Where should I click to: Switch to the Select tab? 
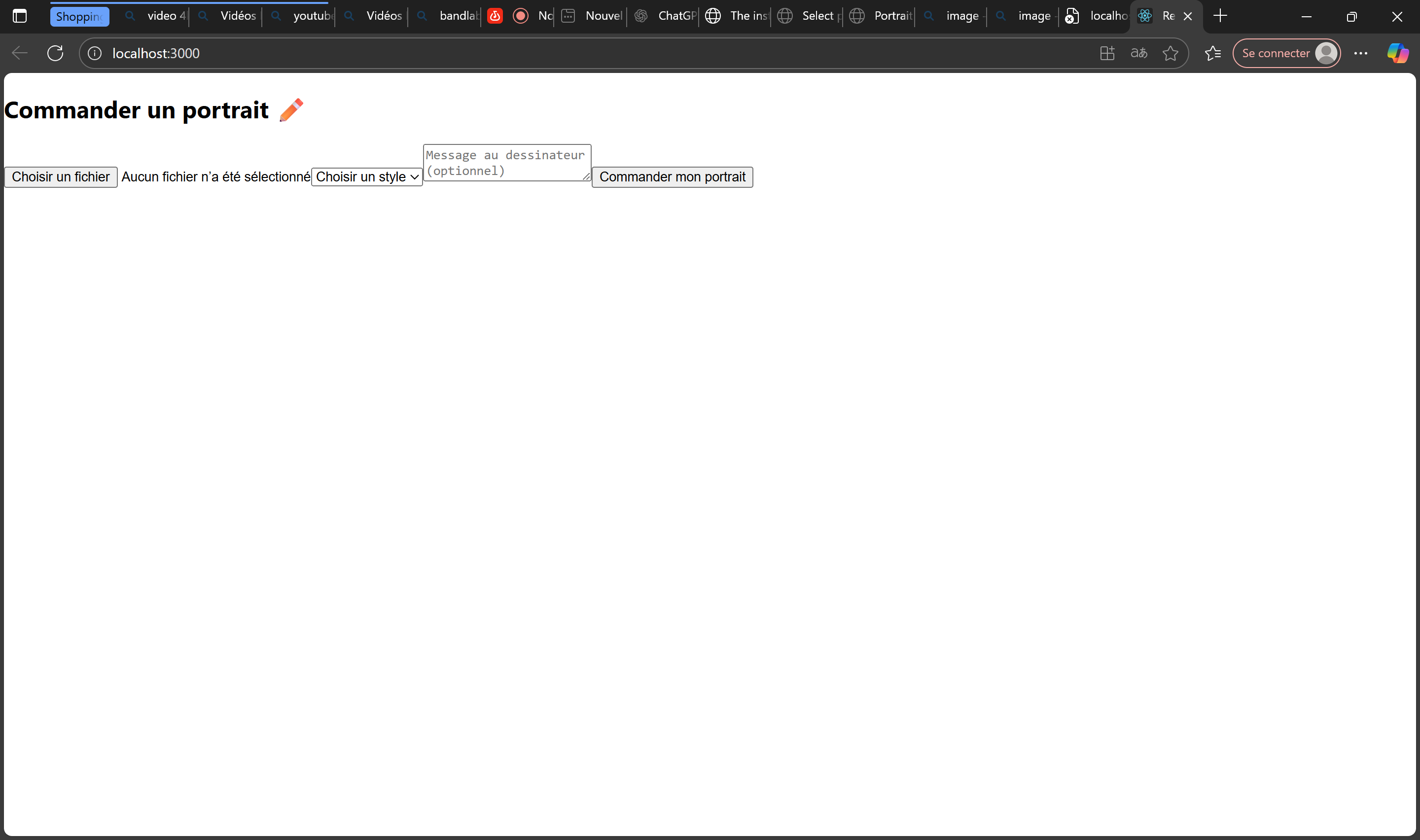tap(809, 16)
